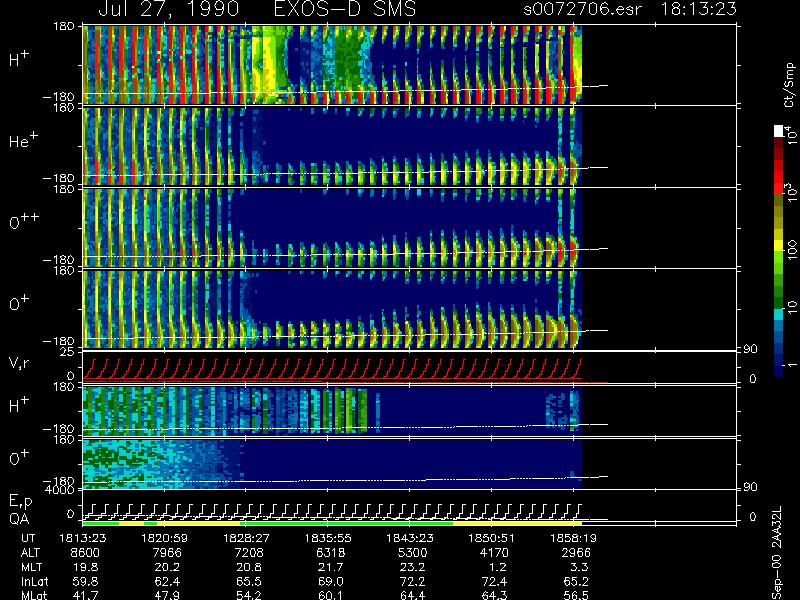The width and height of the screenshot is (800, 600).
Task: Pick the white top swatch of colorbar
Action: pyautogui.click(x=779, y=131)
